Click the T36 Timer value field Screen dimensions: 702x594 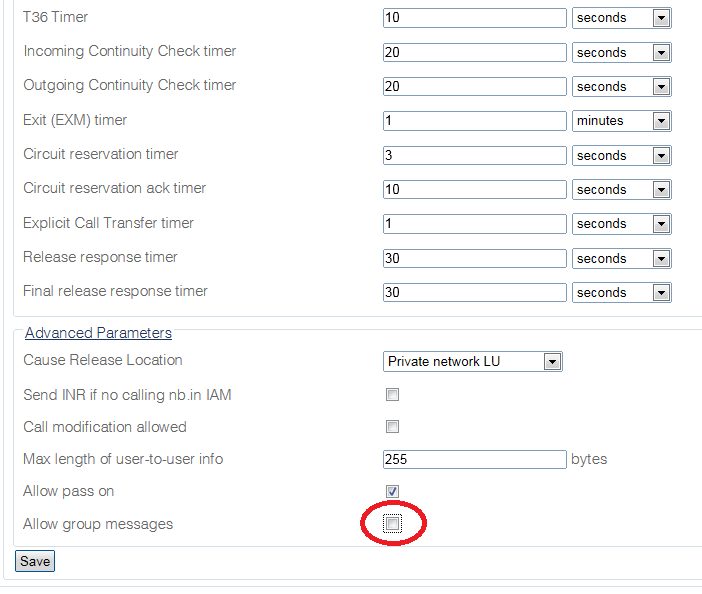pos(475,18)
